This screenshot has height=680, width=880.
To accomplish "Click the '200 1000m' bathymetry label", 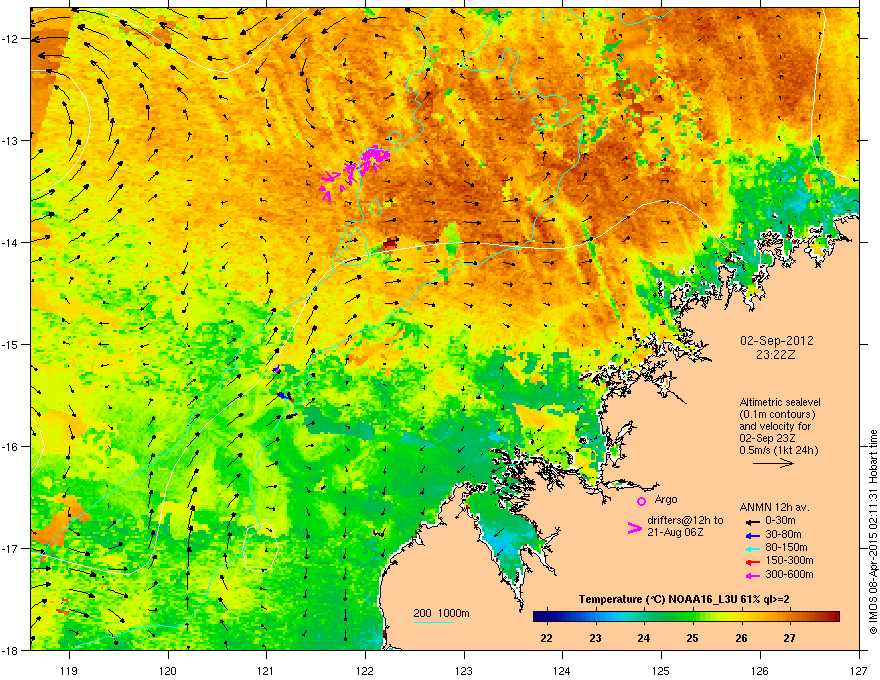I will pyautogui.click(x=441, y=613).
